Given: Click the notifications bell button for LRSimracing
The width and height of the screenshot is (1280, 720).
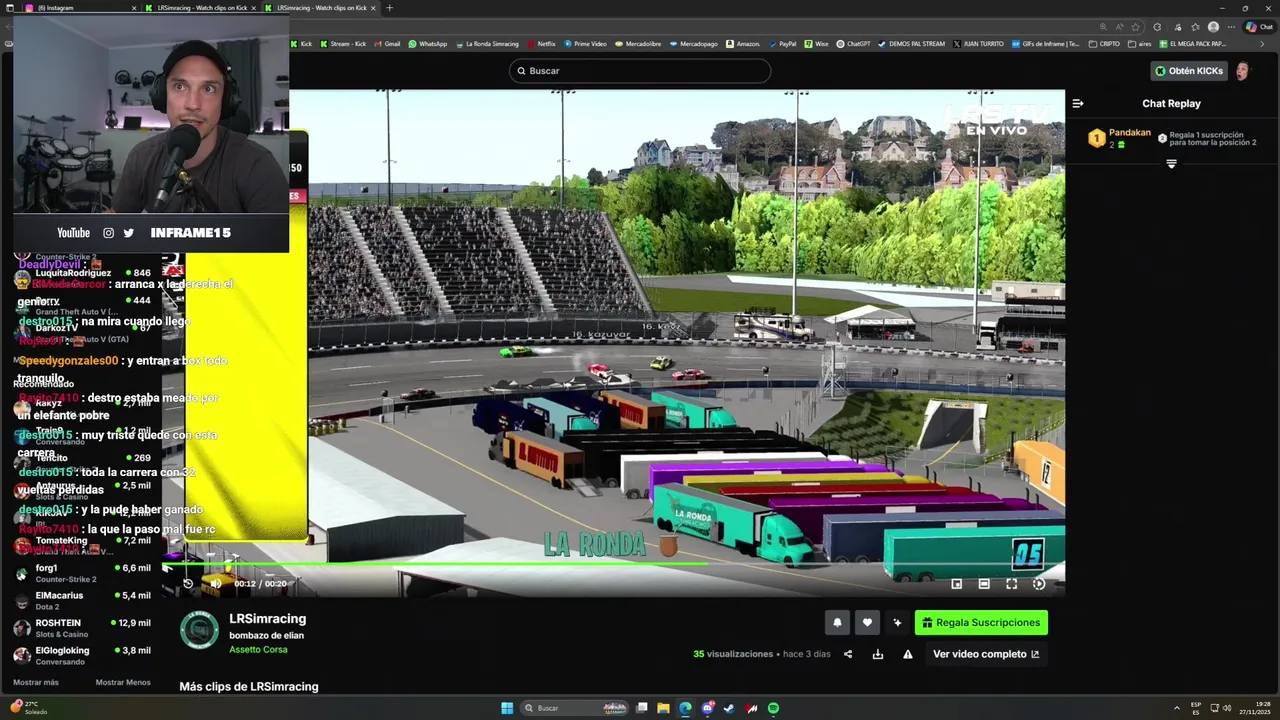Looking at the screenshot, I should coord(838,622).
